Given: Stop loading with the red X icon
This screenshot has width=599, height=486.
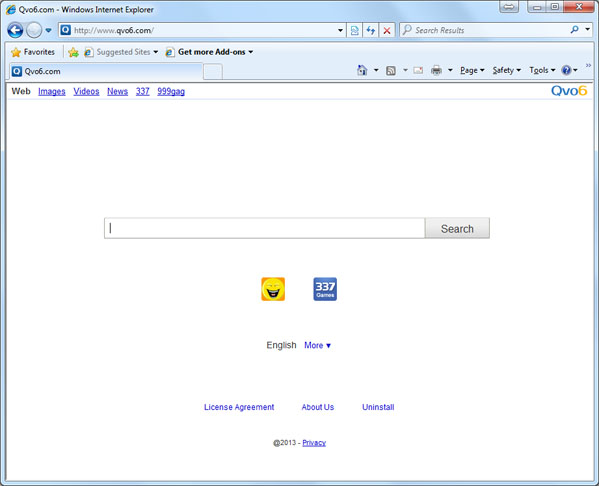Looking at the screenshot, I should click(x=387, y=31).
